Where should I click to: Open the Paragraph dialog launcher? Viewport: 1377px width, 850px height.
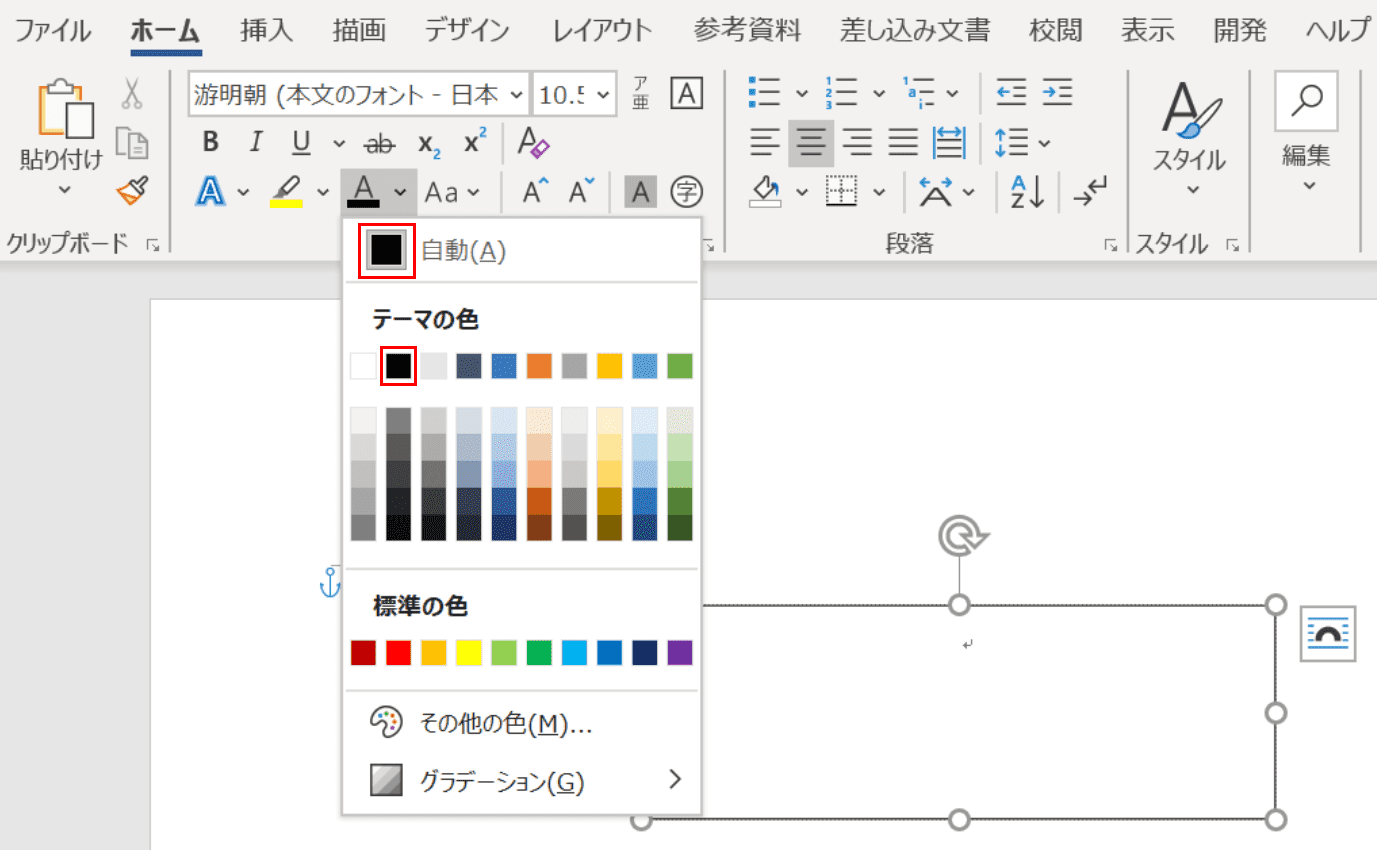tap(1110, 245)
